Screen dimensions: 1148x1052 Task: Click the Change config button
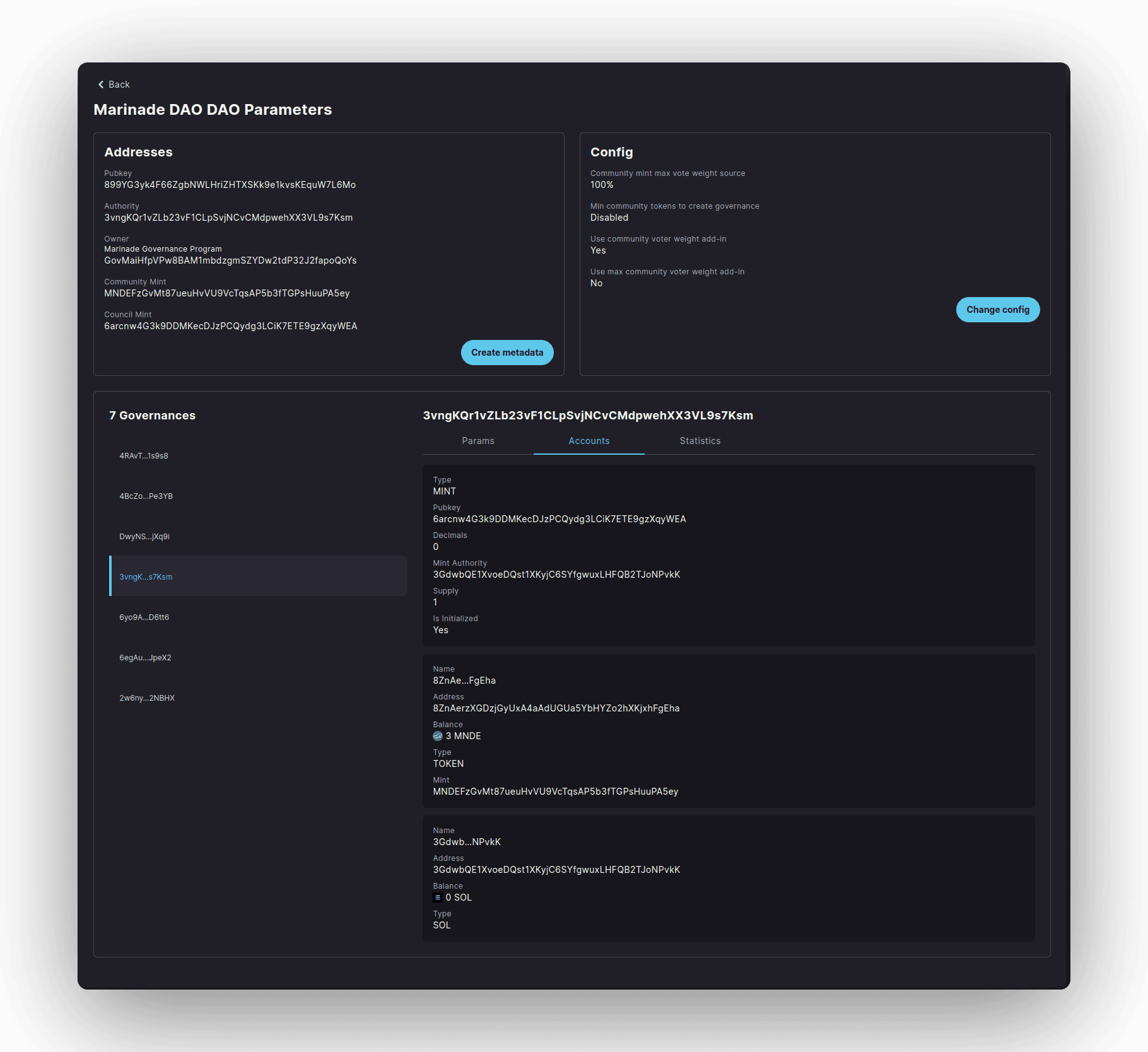998,310
